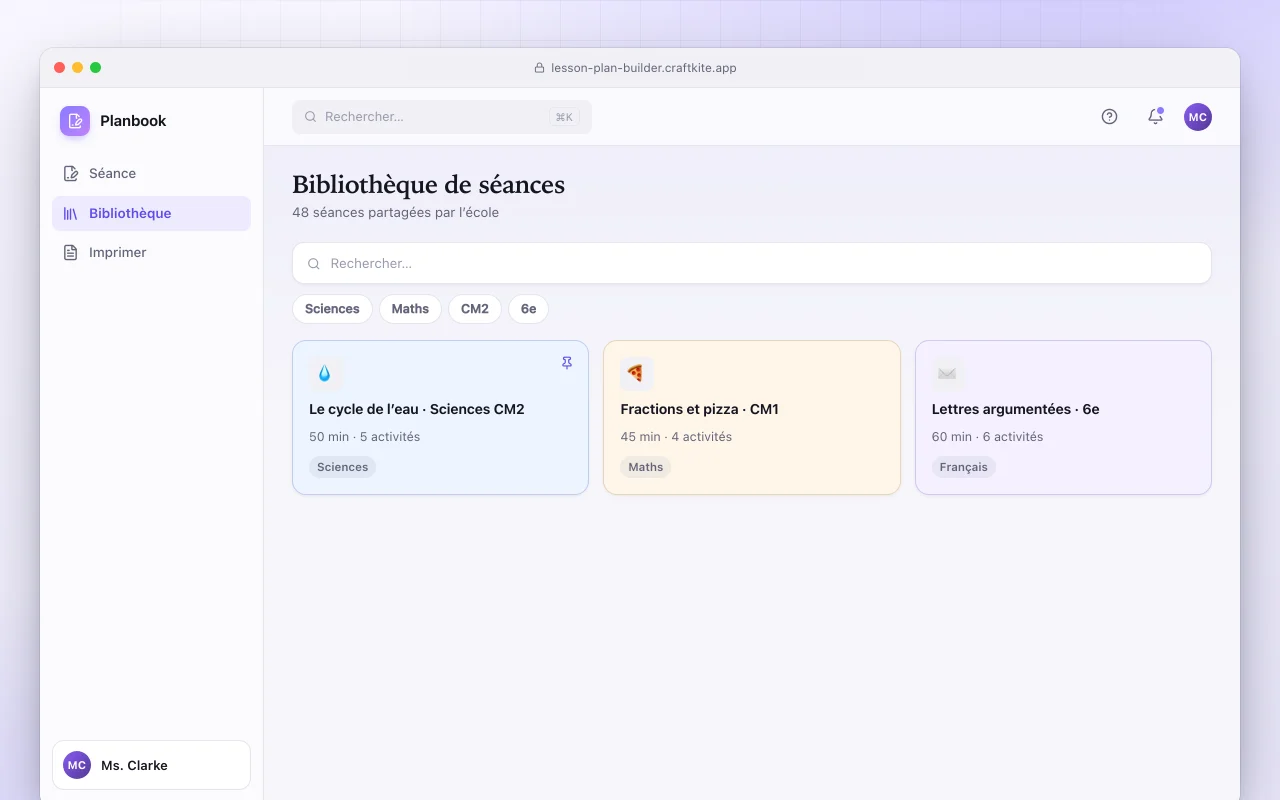Focus the library Rechercher search box
Viewport: 1280px width, 800px height.
click(752, 263)
